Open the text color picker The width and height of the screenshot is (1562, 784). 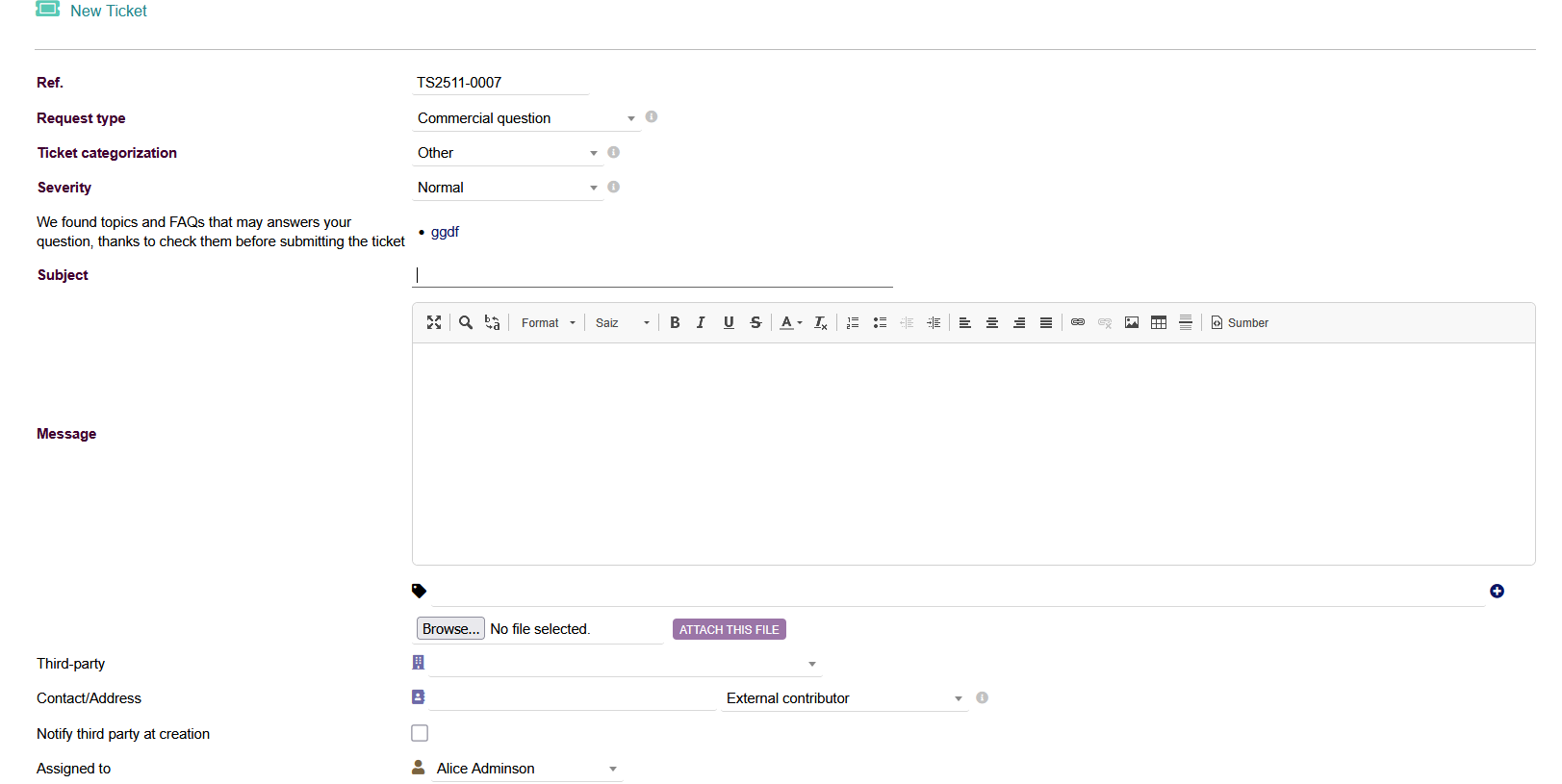tap(790, 323)
